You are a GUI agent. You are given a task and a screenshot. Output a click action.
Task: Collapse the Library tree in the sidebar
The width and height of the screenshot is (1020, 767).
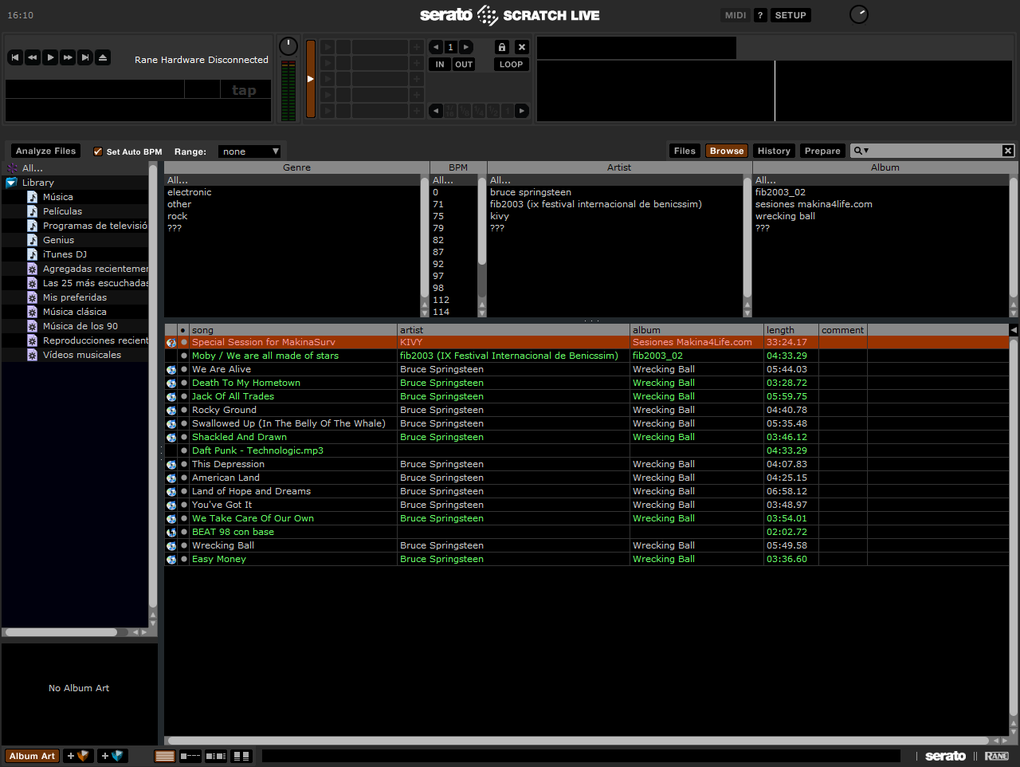tap(12, 183)
